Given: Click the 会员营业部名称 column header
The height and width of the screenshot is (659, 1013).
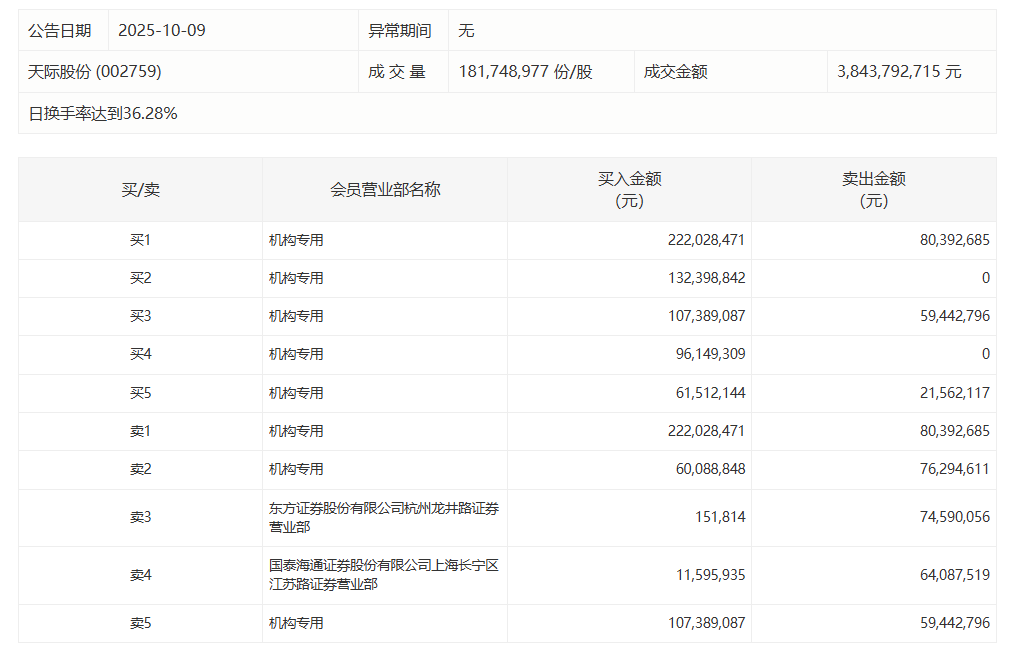Looking at the screenshot, I should coord(385,189).
